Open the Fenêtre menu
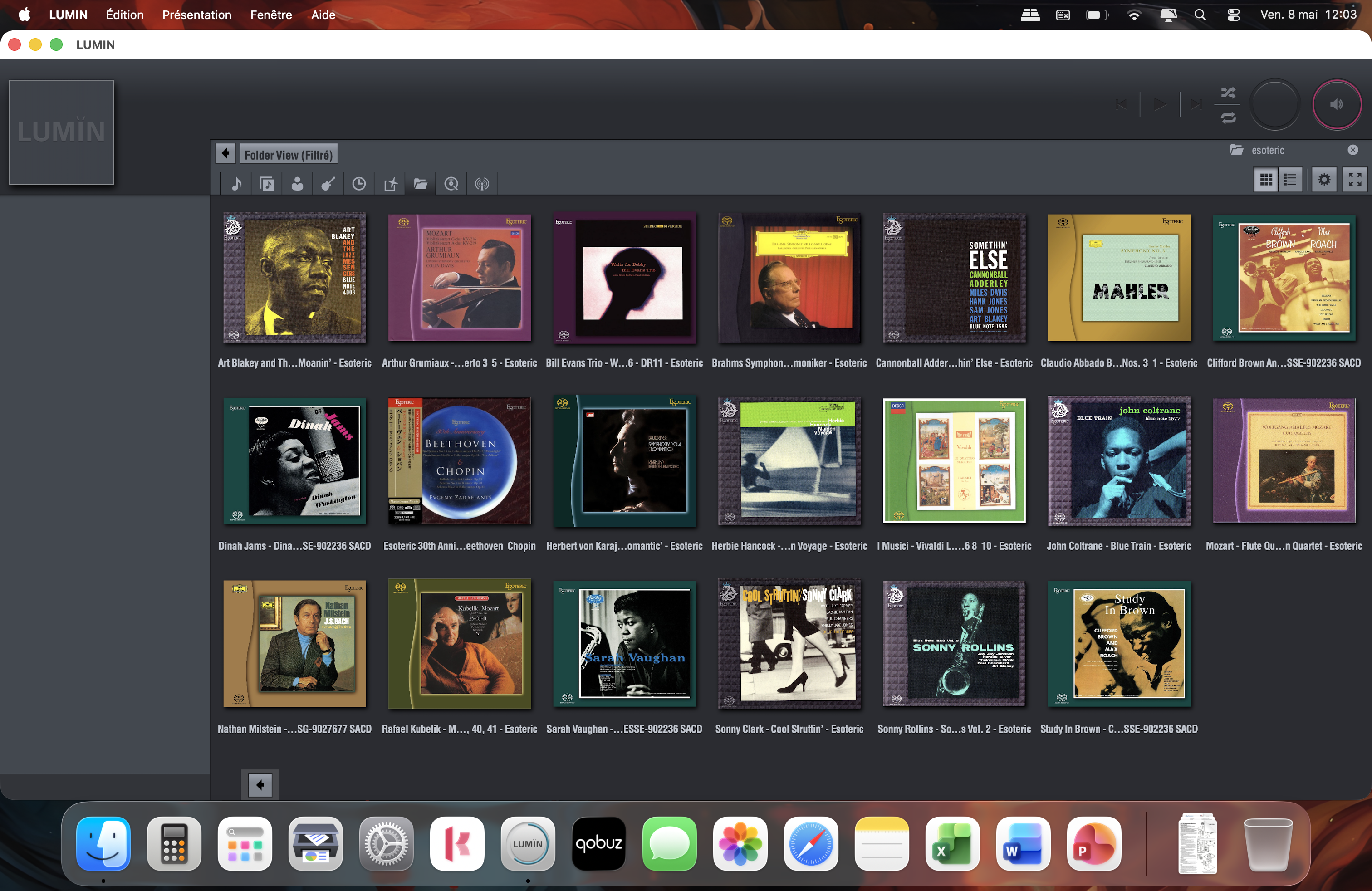The height and width of the screenshot is (891, 1372). (x=271, y=15)
